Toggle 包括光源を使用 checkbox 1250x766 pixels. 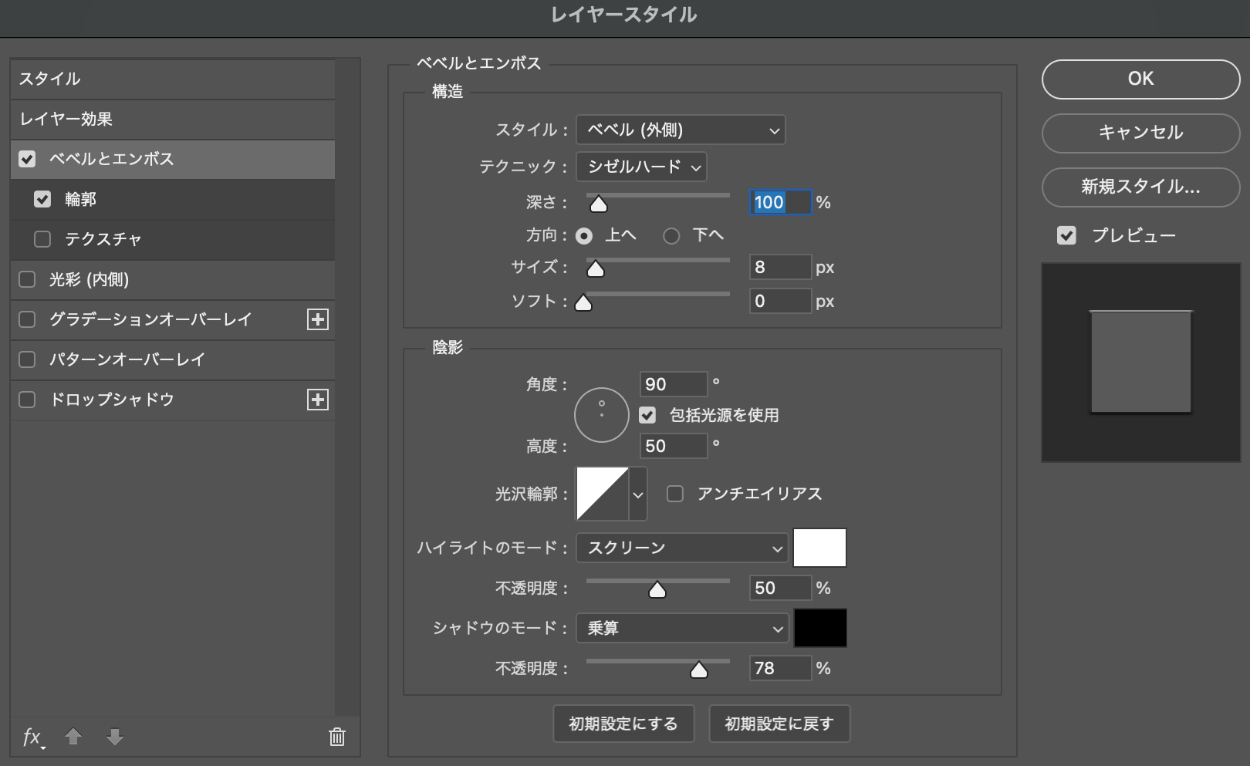click(648, 415)
